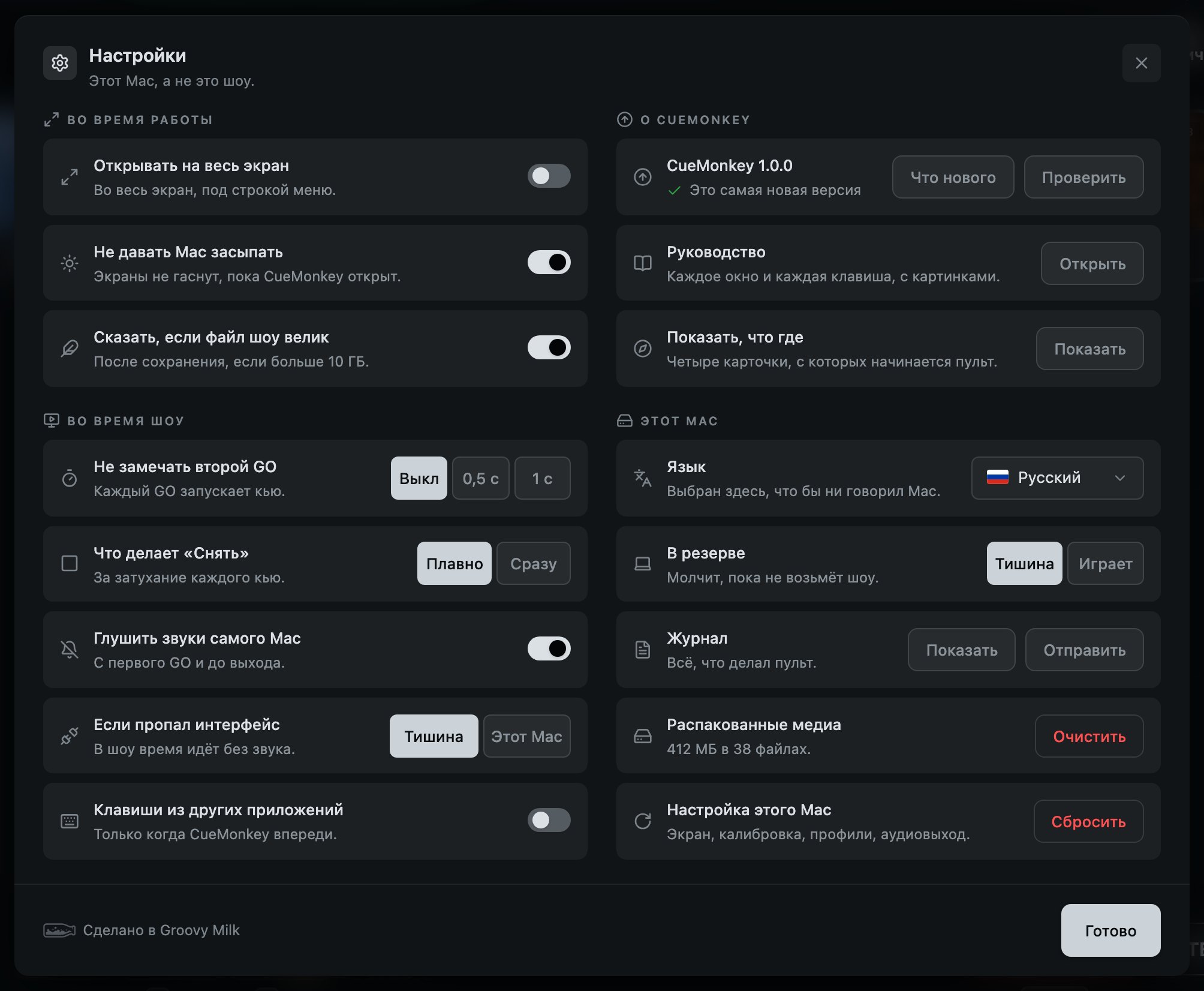Click the unplugged icon in Если пропал интерфейс row
Viewport: 1204px width, 991px height.
(70, 736)
